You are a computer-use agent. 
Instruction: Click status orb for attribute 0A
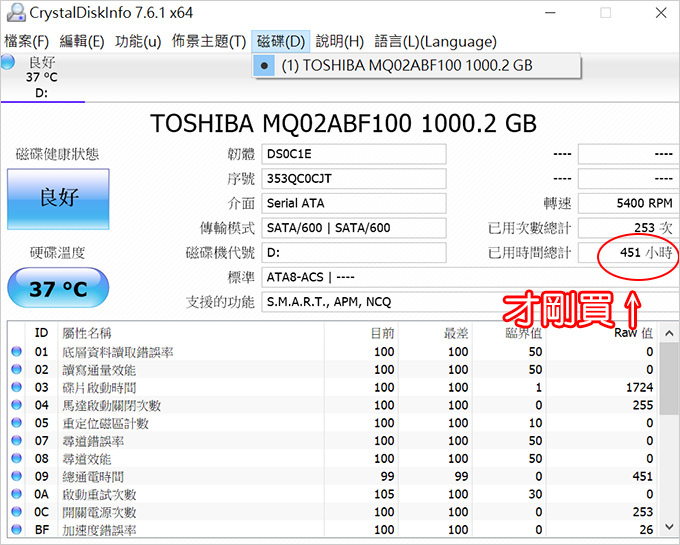pyautogui.click(x=16, y=494)
